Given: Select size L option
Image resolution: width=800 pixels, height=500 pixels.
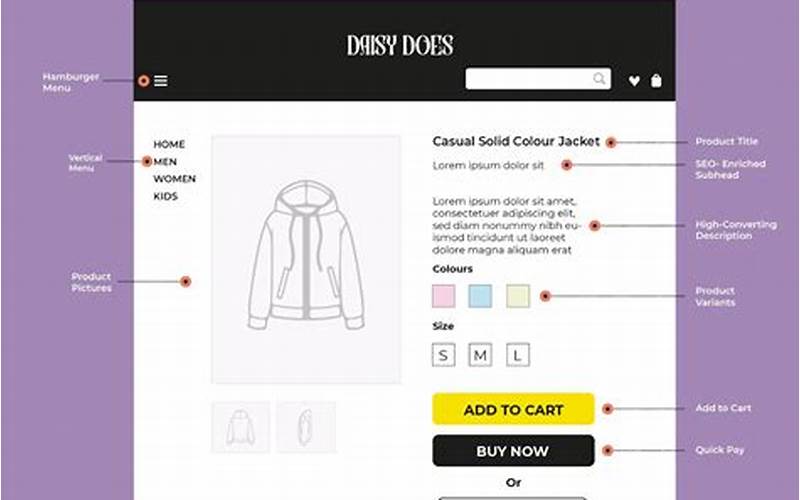Looking at the screenshot, I should [518, 355].
